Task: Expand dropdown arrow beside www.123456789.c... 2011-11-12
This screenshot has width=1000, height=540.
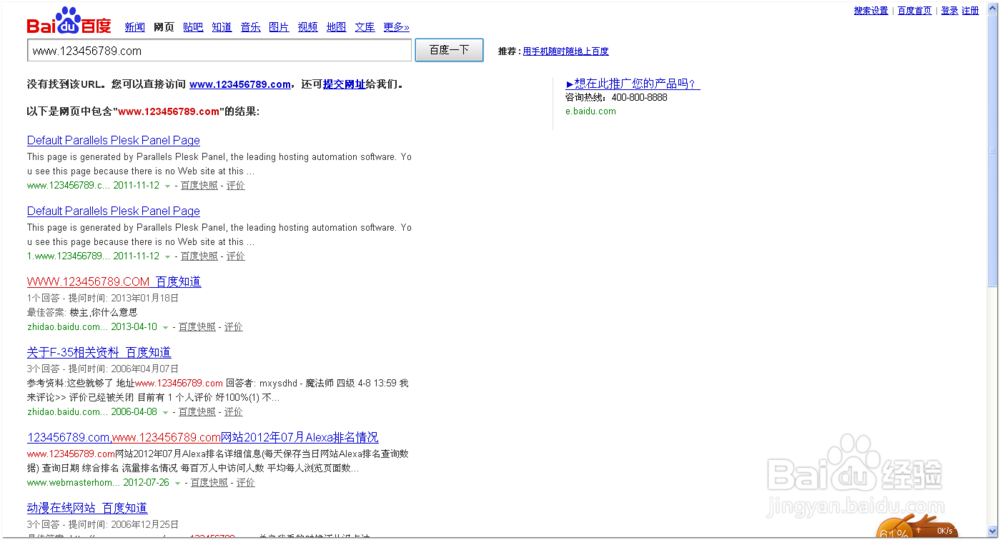Action: (167, 186)
